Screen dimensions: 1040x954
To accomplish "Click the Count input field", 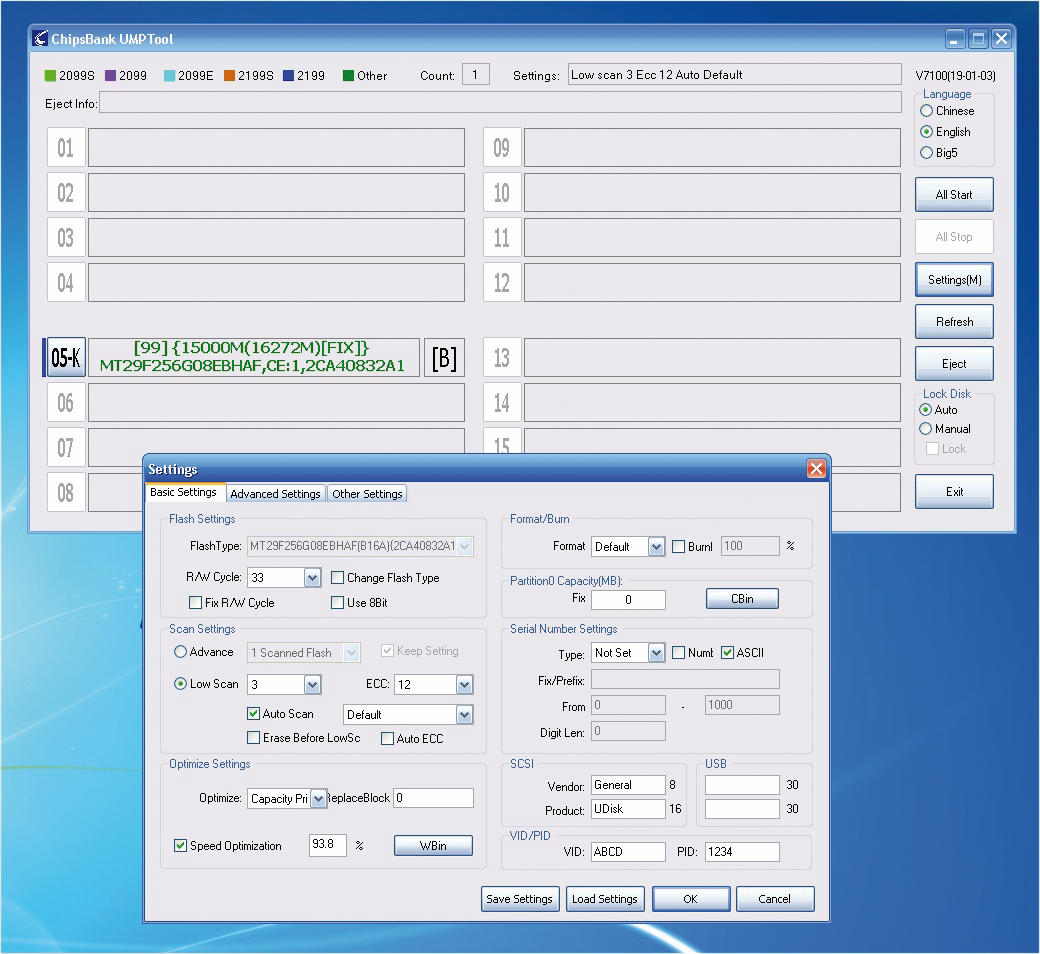I will pyautogui.click(x=476, y=75).
